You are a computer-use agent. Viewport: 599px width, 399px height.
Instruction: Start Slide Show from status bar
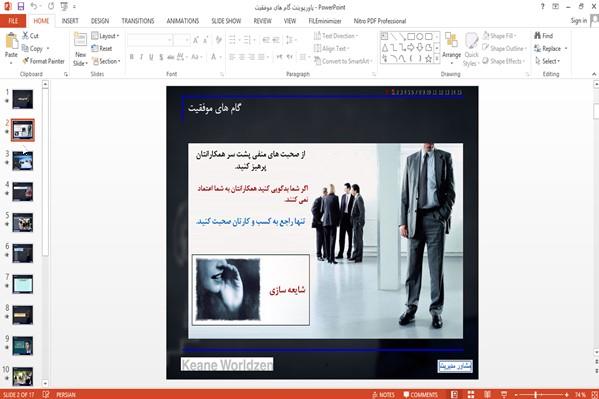coord(504,394)
